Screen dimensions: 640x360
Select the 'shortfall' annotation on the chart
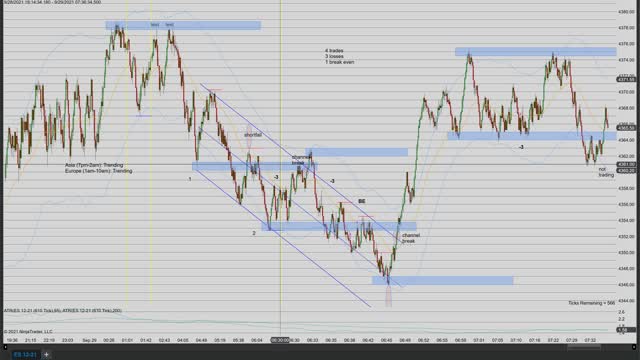(x=253, y=135)
